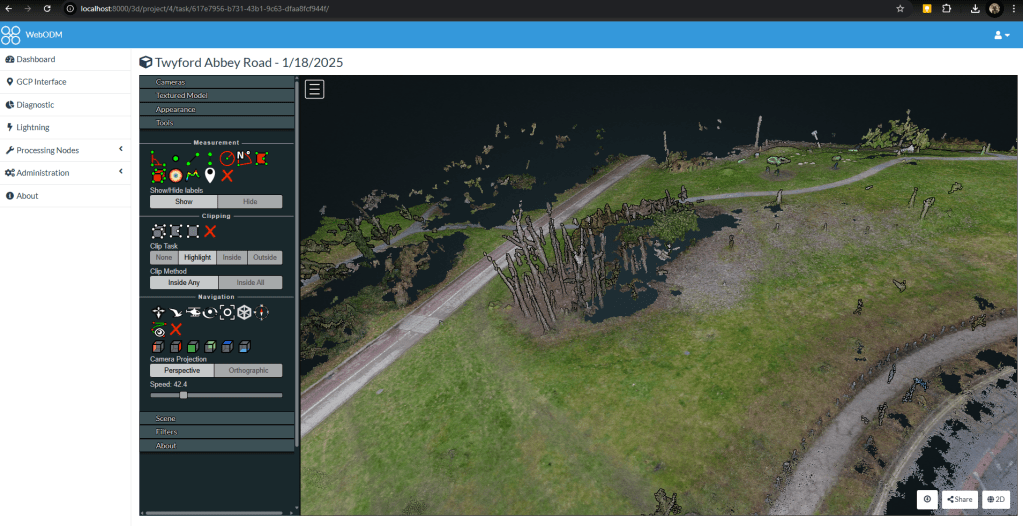1023x526 pixels.
Task: Set camera projection to Orthographic
Action: pyautogui.click(x=249, y=370)
